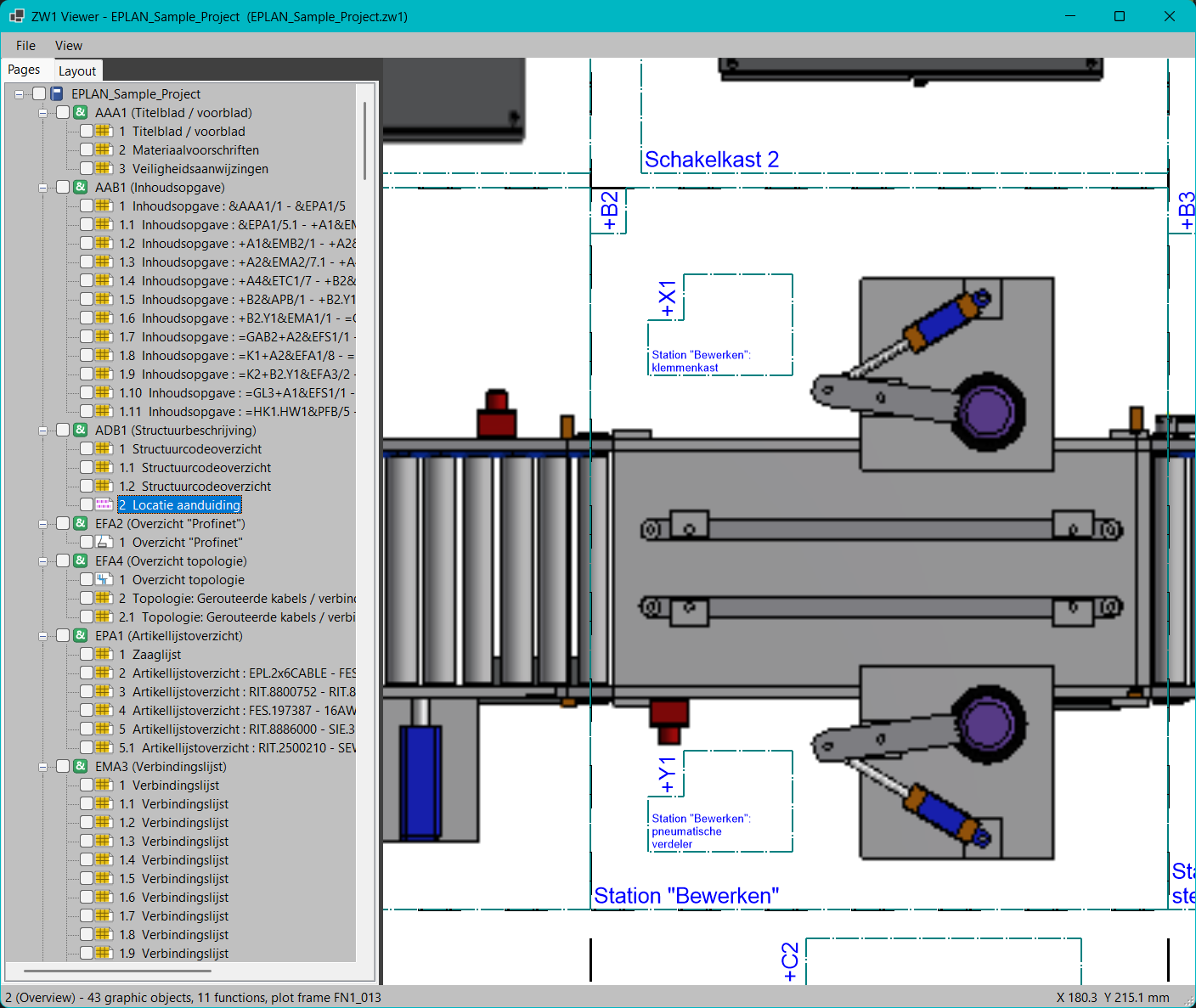
Task: Click the +B2 location label
Action: [609, 211]
